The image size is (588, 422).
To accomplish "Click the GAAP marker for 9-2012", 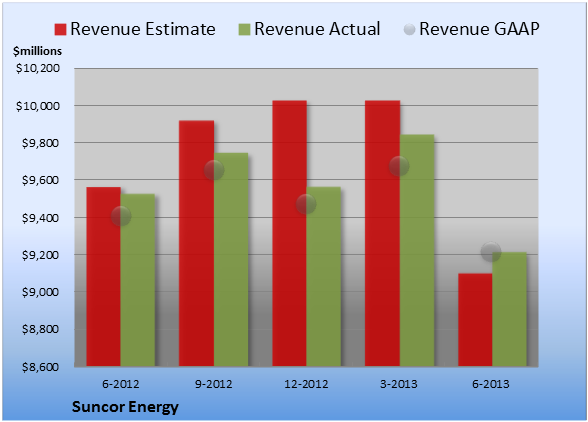I will click(x=214, y=170).
